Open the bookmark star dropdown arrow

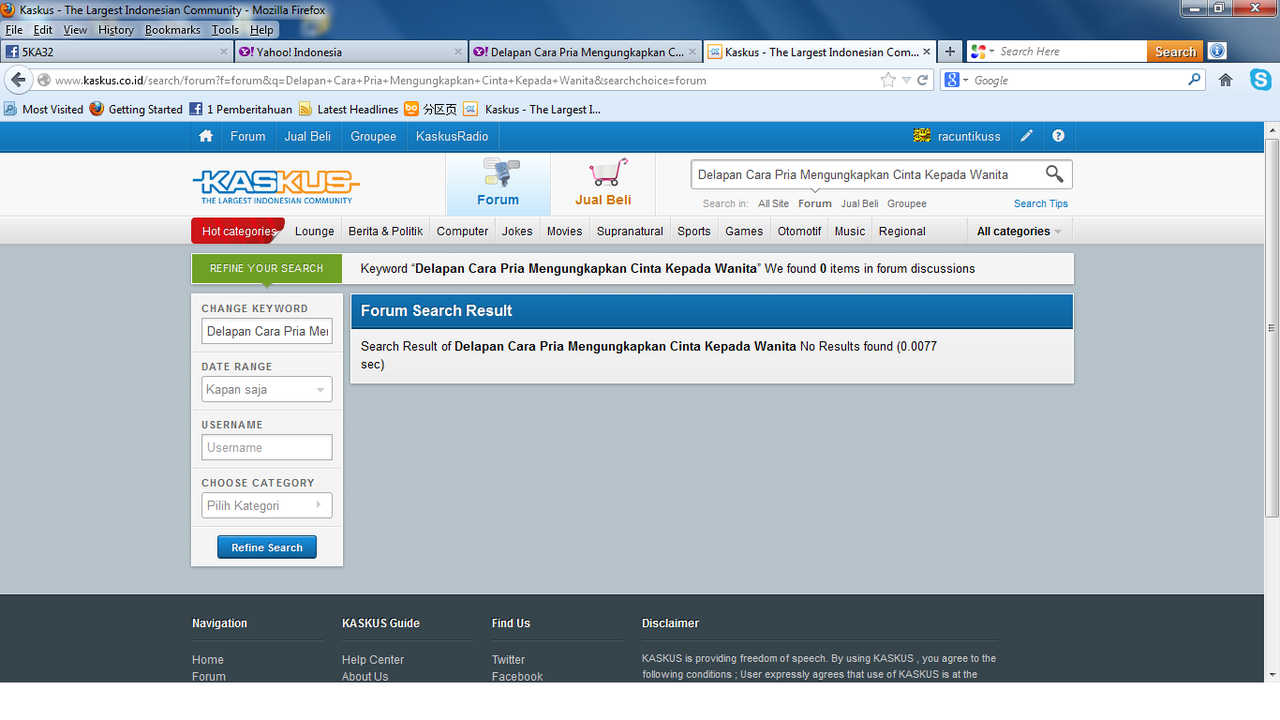[x=906, y=80]
